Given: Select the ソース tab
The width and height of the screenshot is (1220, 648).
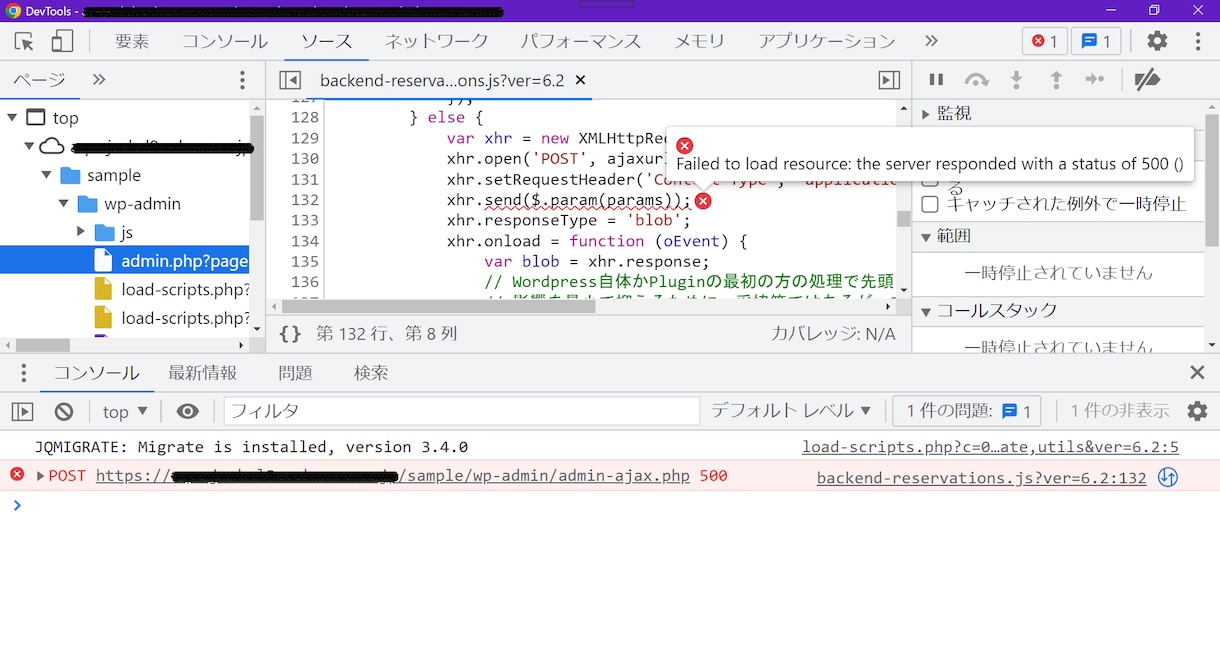Looking at the screenshot, I should click(326, 41).
